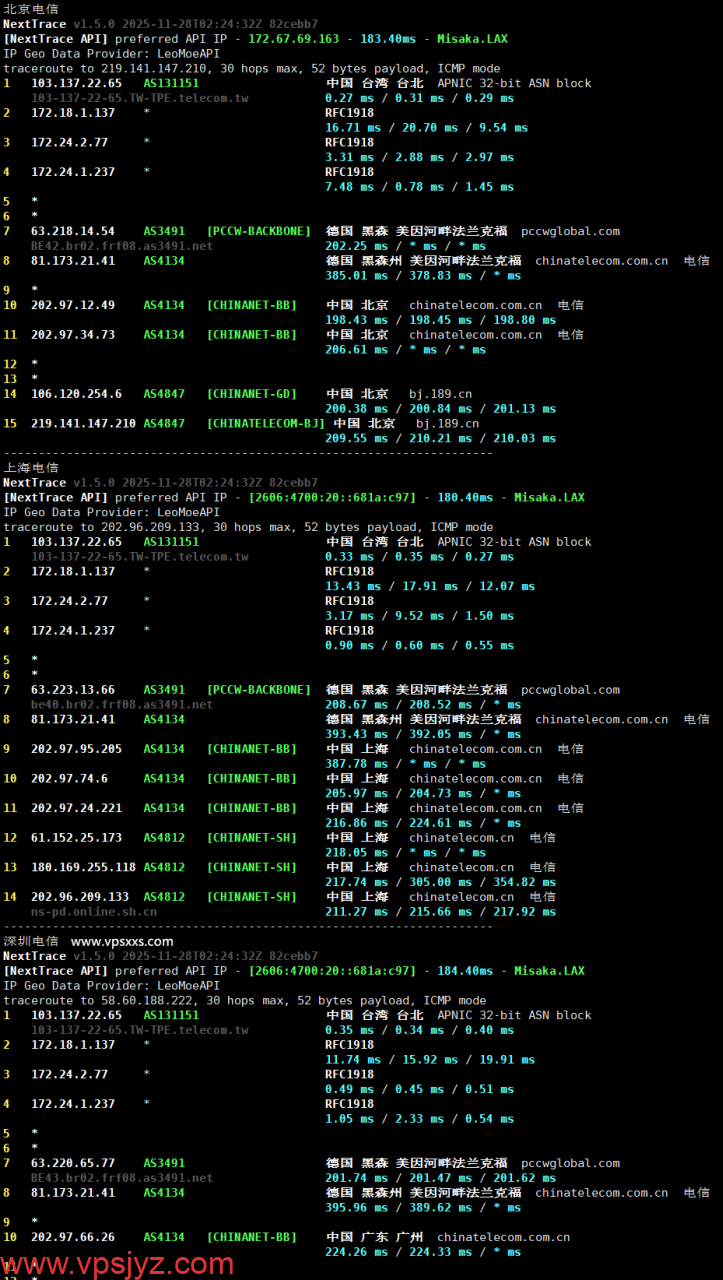Image resolution: width=723 pixels, height=1280 pixels.
Task: Click IP address 202.97.66.26
Action: (73, 1237)
